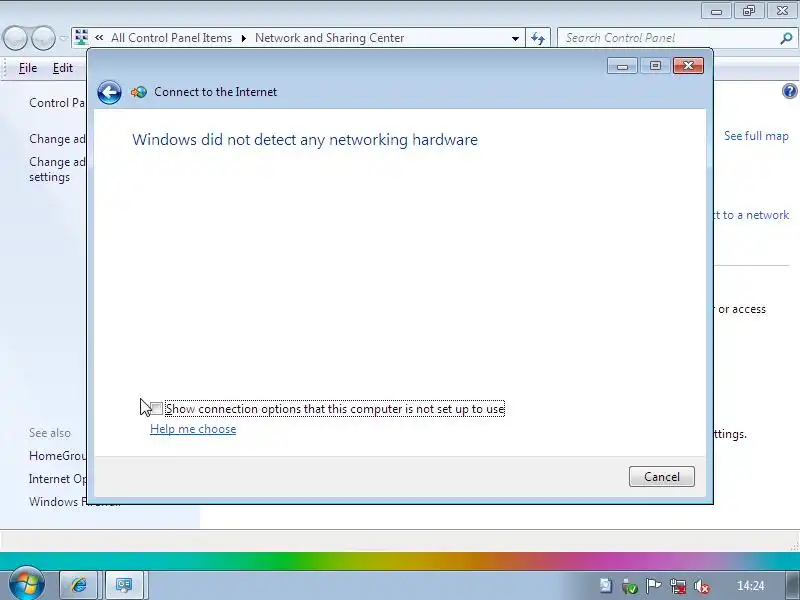This screenshot has height=600, width=800.
Task: Click the search magnifier icon
Action: click(x=787, y=38)
